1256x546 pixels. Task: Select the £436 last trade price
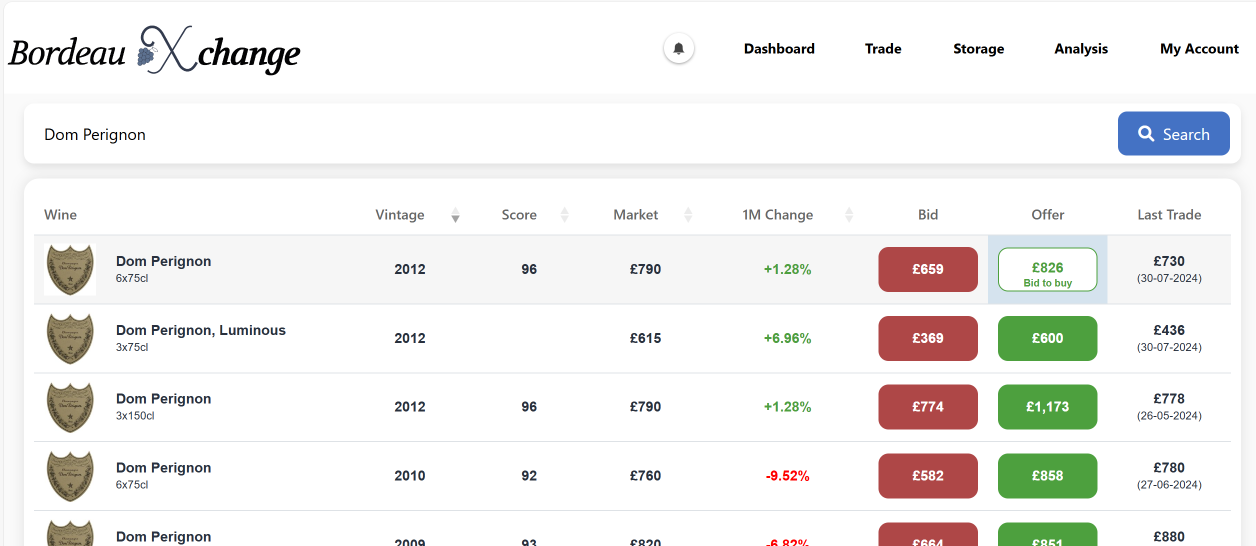tap(1169, 330)
